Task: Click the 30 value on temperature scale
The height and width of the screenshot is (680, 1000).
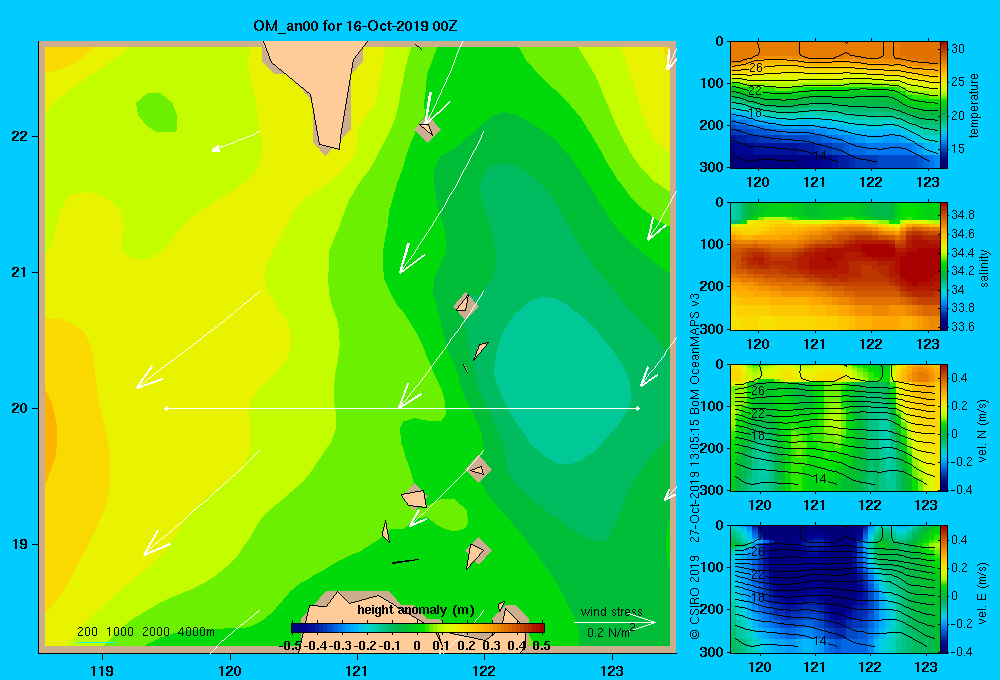Action: [958, 48]
